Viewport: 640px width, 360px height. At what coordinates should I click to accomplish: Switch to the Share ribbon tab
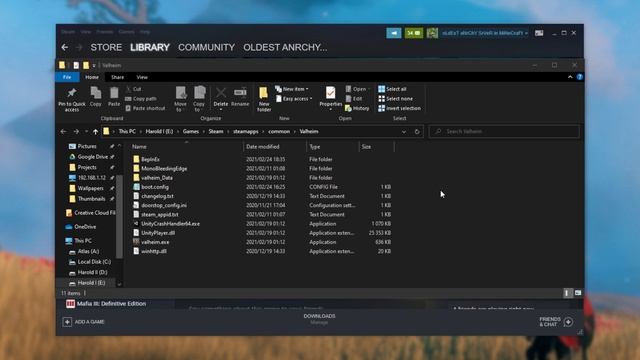coord(118,77)
